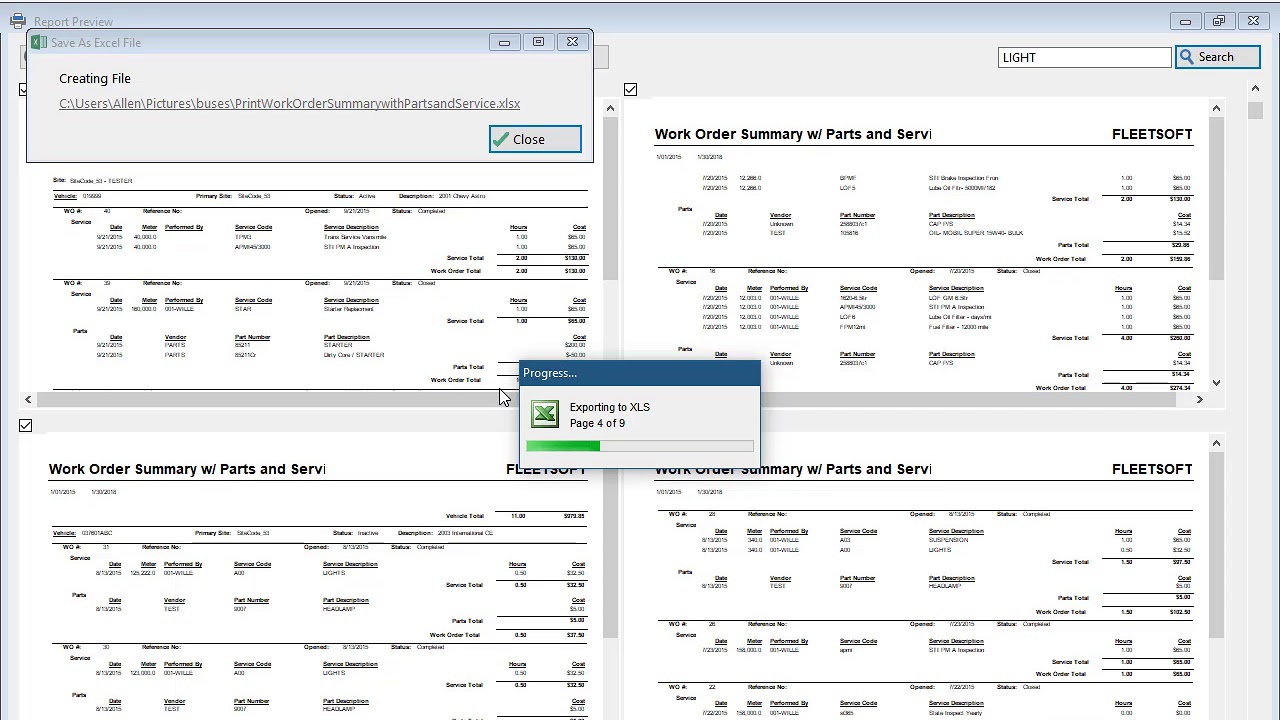Click the printer icon in Report Preview title

[x=17, y=21]
